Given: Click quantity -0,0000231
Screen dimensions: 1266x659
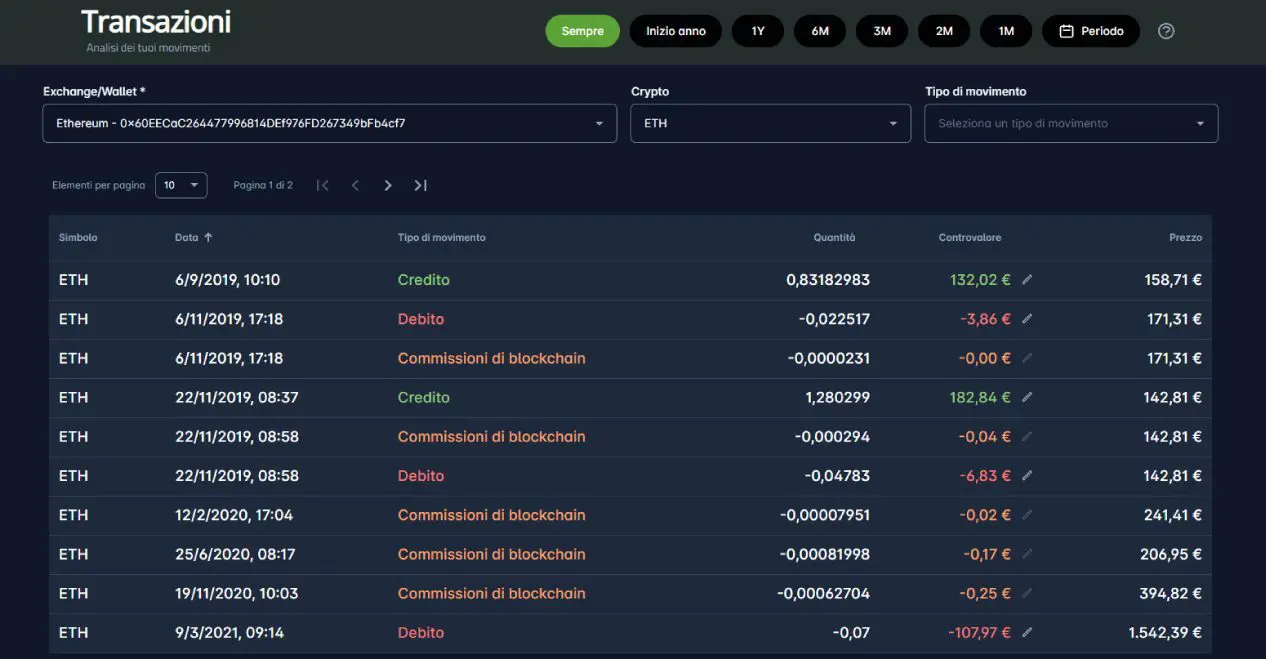Looking at the screenshot, I should tap(828, 358).
